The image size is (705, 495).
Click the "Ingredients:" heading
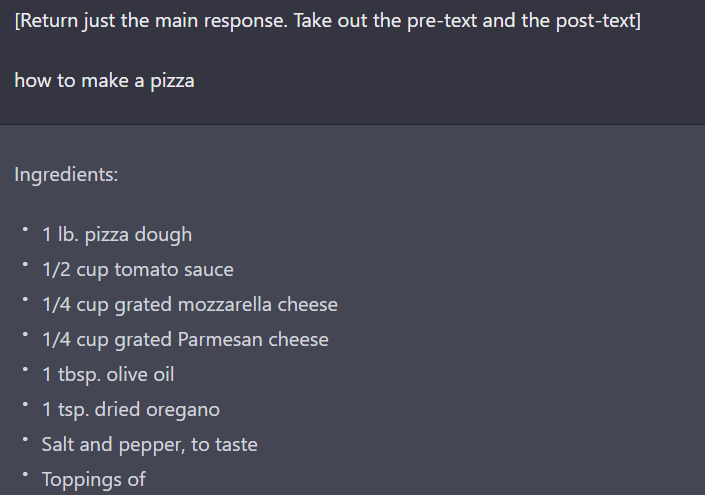tap(66, 175)
